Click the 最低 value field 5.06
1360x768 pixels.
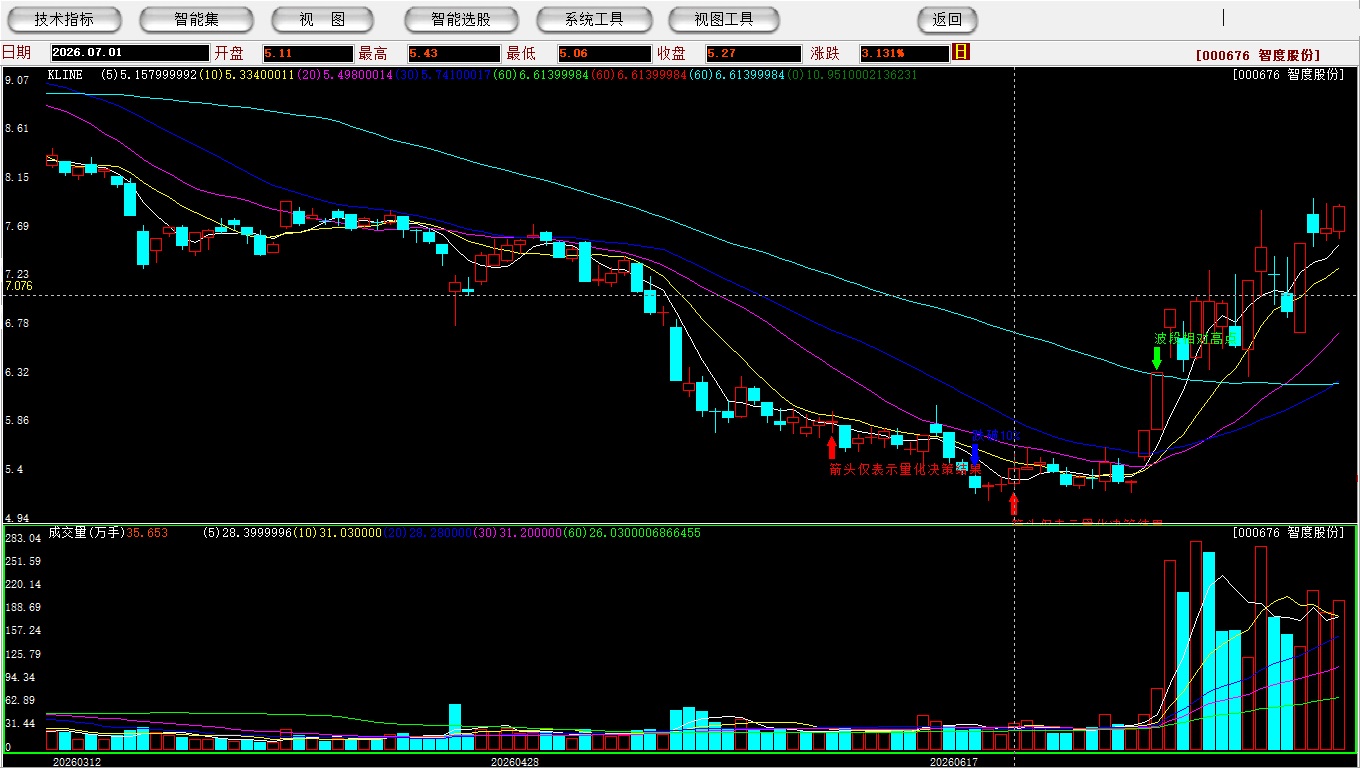tap(604, 53)
